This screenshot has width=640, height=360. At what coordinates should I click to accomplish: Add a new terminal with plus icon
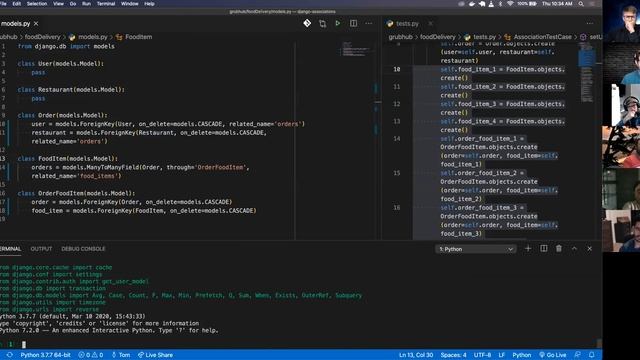click(x=528, y=249)
